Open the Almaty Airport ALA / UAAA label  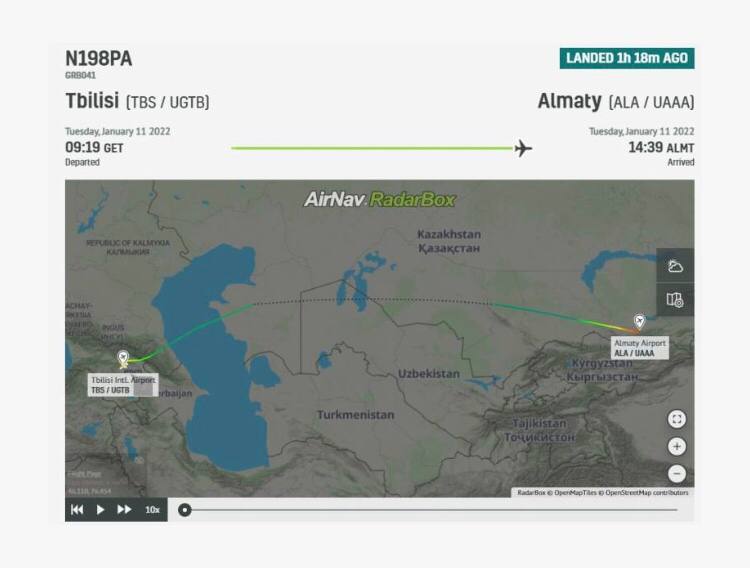[640, 348]
